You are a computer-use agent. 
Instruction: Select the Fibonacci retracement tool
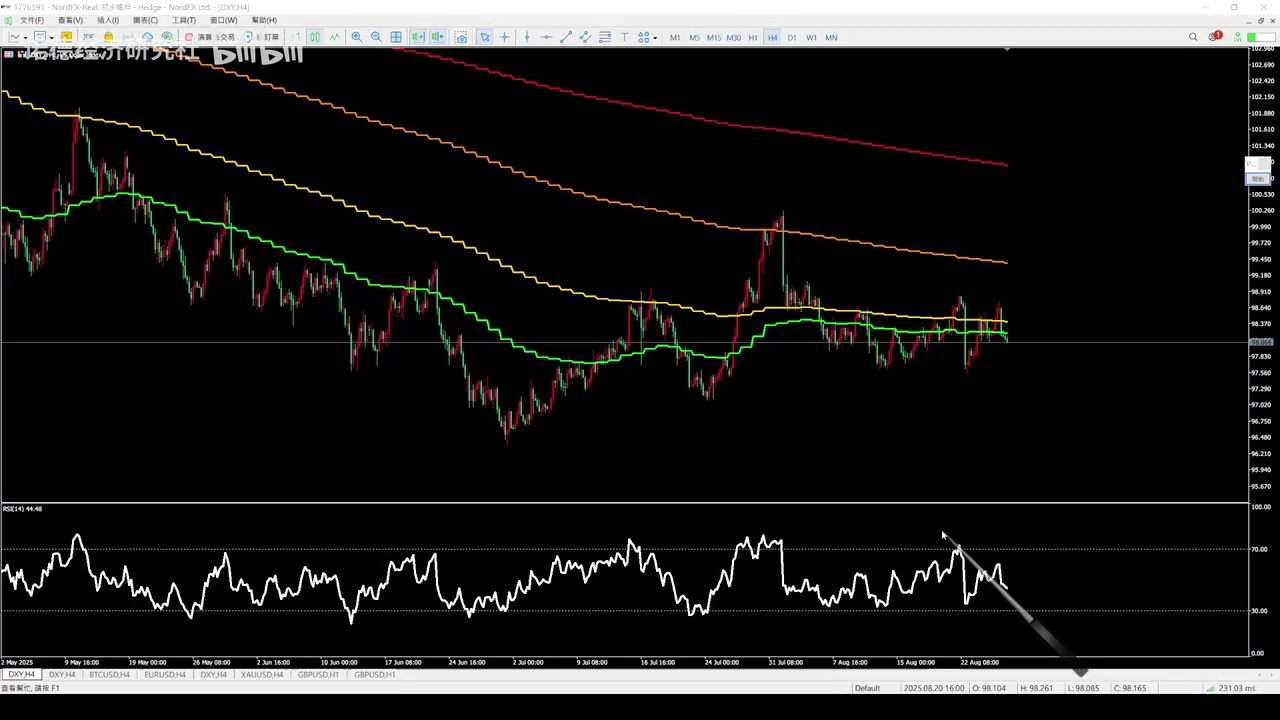(605, 37)
